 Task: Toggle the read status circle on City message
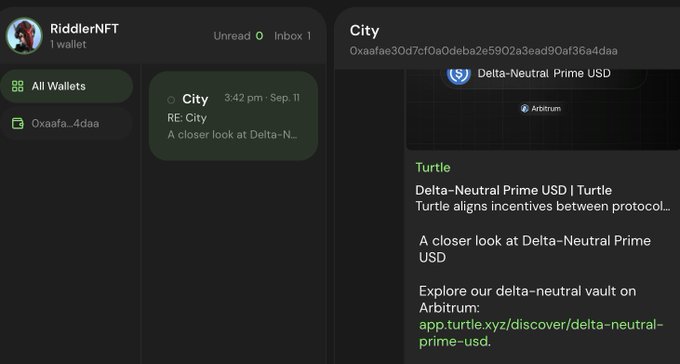click(x=171, y=100)
